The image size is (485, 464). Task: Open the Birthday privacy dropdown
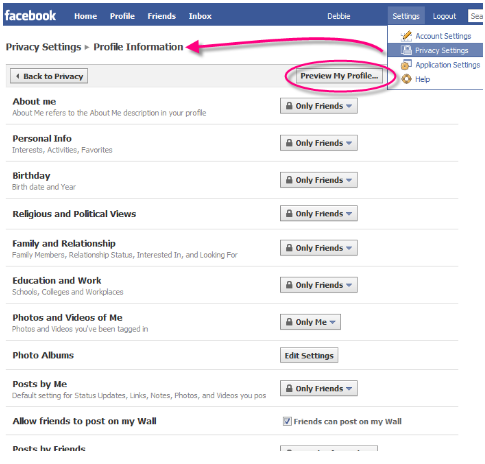click(319, 180)
